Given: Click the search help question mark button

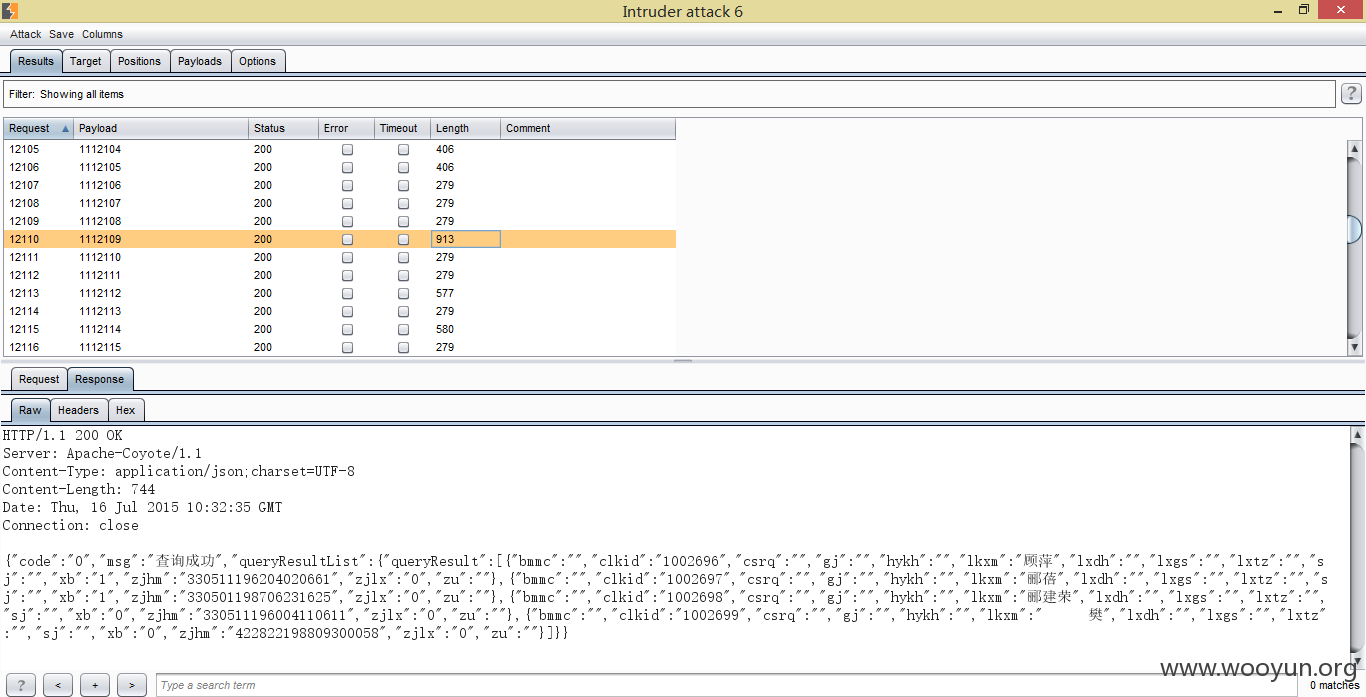Looking at the screenshot, I should pos(21,685).
